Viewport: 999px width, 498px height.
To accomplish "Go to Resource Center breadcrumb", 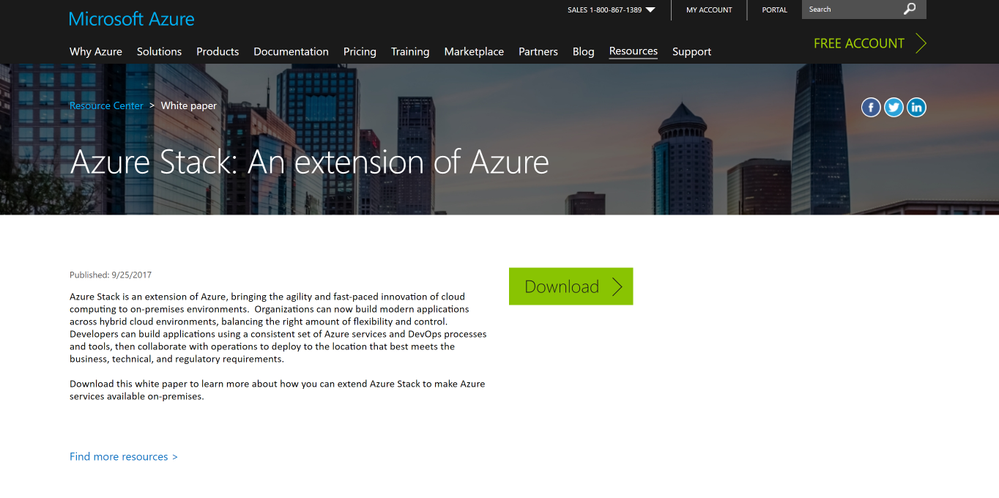I will tap(106, 106).
